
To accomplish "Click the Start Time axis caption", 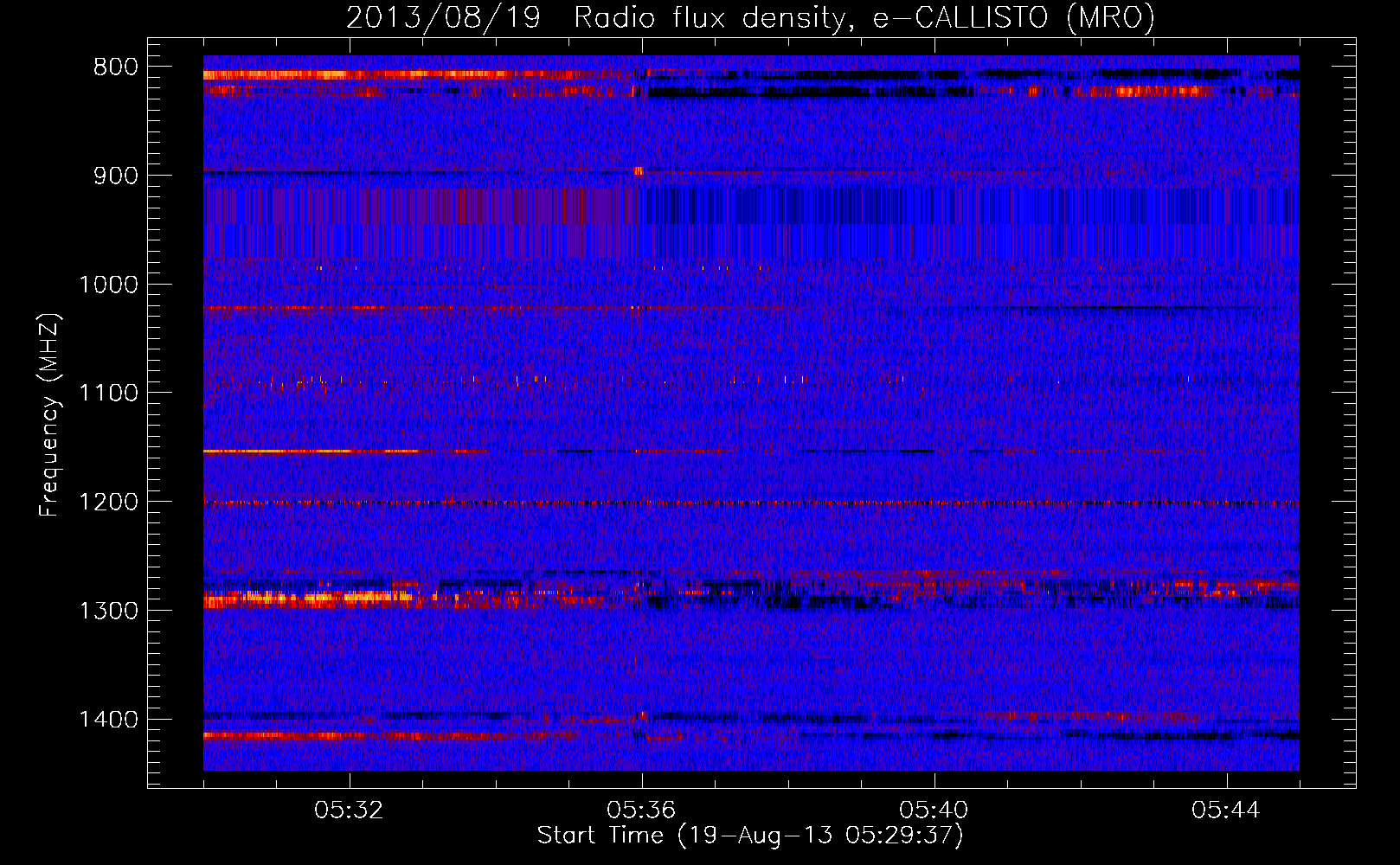I will click(x=750, y=836).
